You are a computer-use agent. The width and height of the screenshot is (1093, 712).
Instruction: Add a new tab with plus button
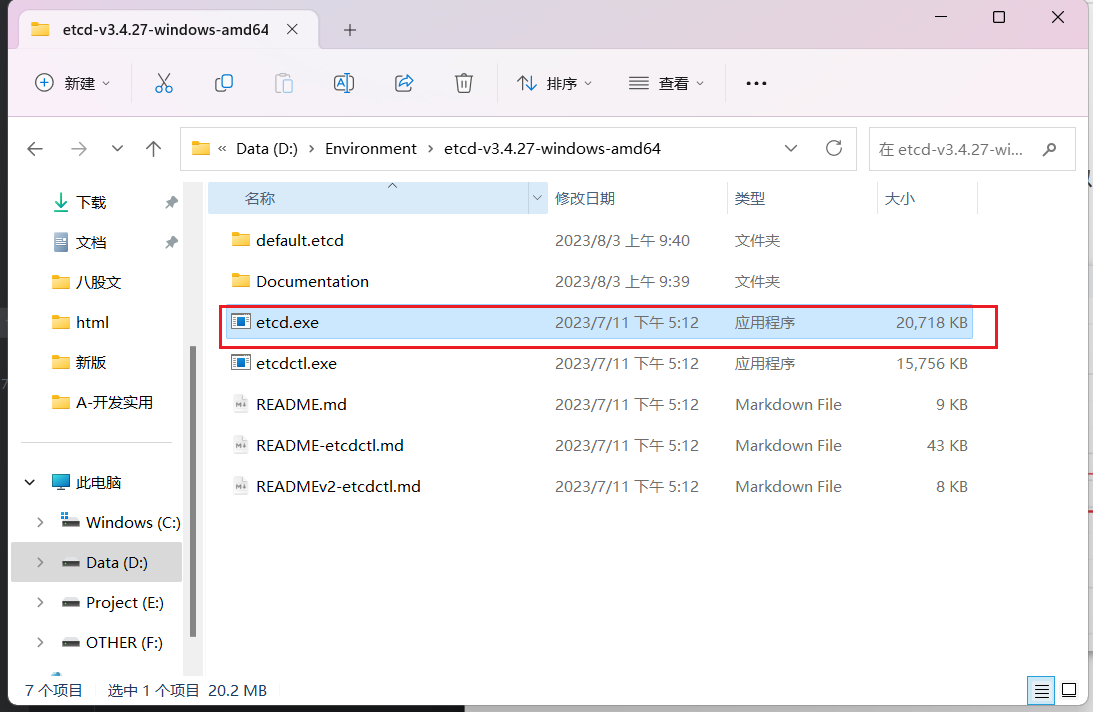click(350, 30)
